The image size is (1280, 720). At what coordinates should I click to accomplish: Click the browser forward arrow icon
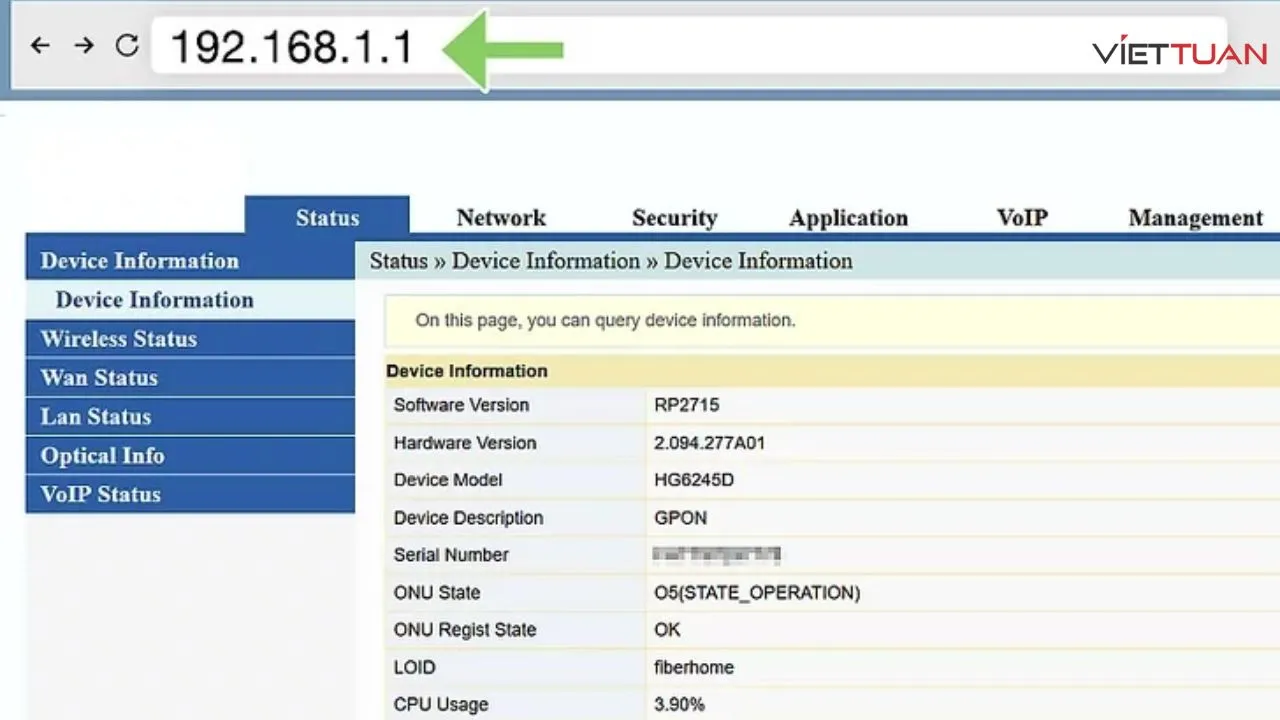click(x=84, y=46)
